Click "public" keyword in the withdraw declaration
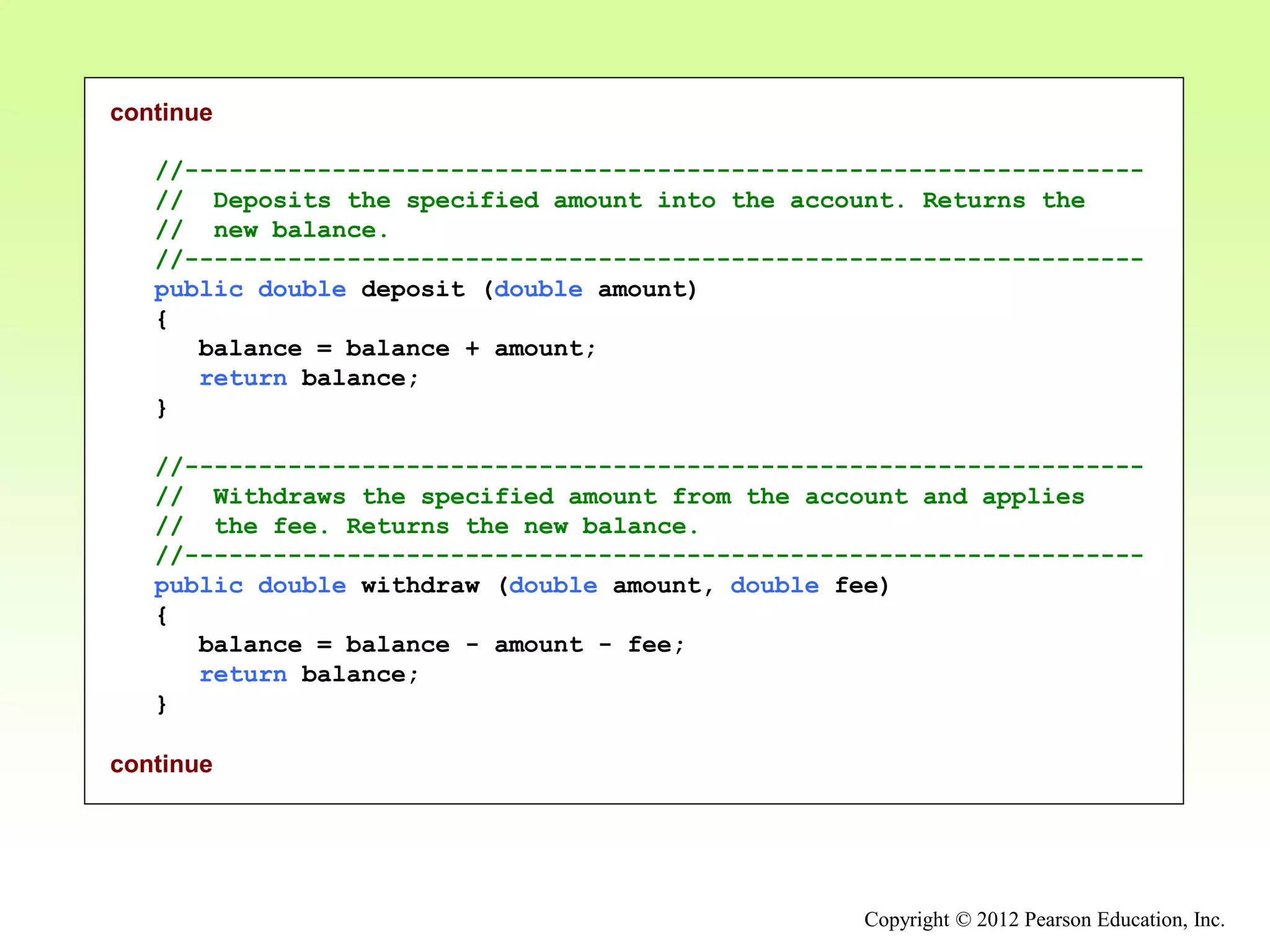This screenshot has height=952, width=1270. [198, 586]
